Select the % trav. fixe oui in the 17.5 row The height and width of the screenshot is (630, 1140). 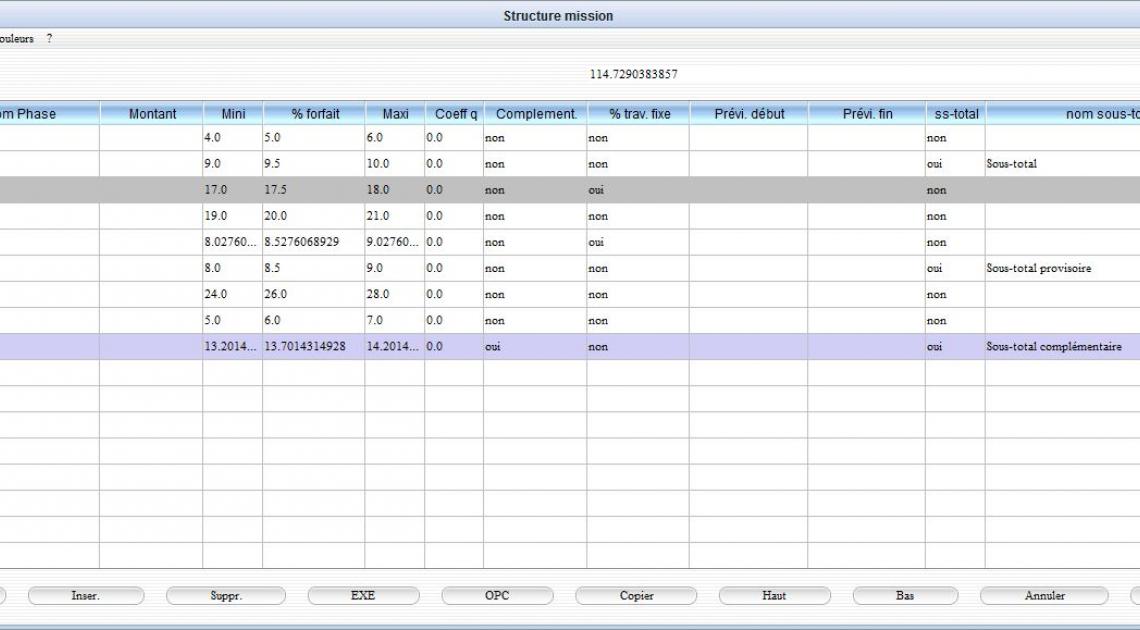pos(638,190)
